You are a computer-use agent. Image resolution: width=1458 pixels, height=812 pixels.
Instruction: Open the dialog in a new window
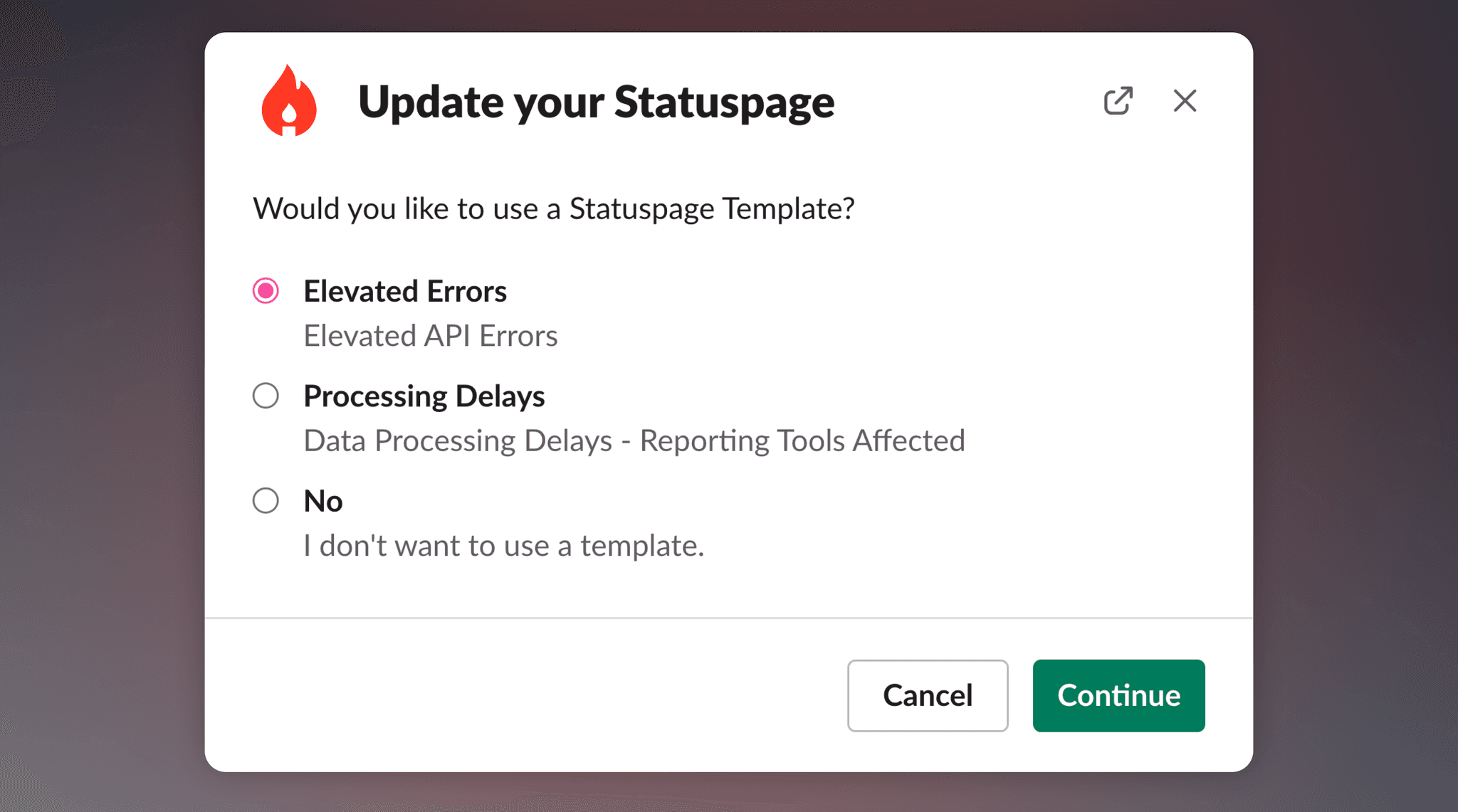click(1118, 100)
